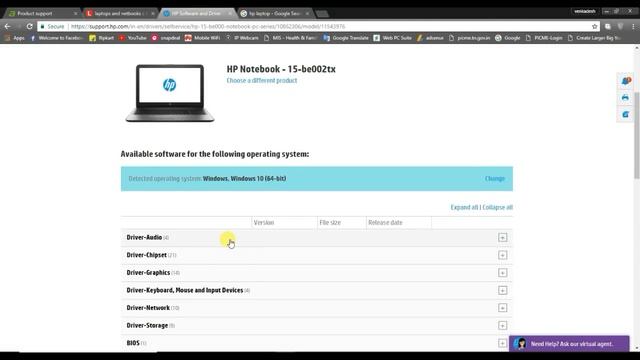
Task: Expand the Driver-Network plus icon
Action: coord(502,308)
